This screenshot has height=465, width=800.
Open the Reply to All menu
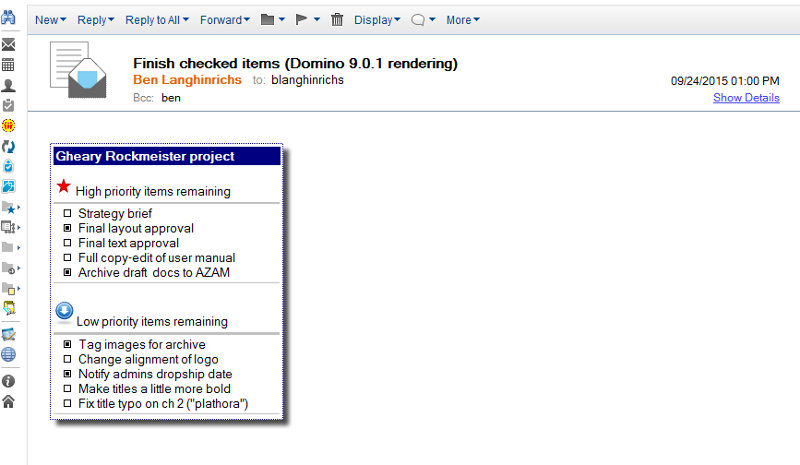(157, 20)
